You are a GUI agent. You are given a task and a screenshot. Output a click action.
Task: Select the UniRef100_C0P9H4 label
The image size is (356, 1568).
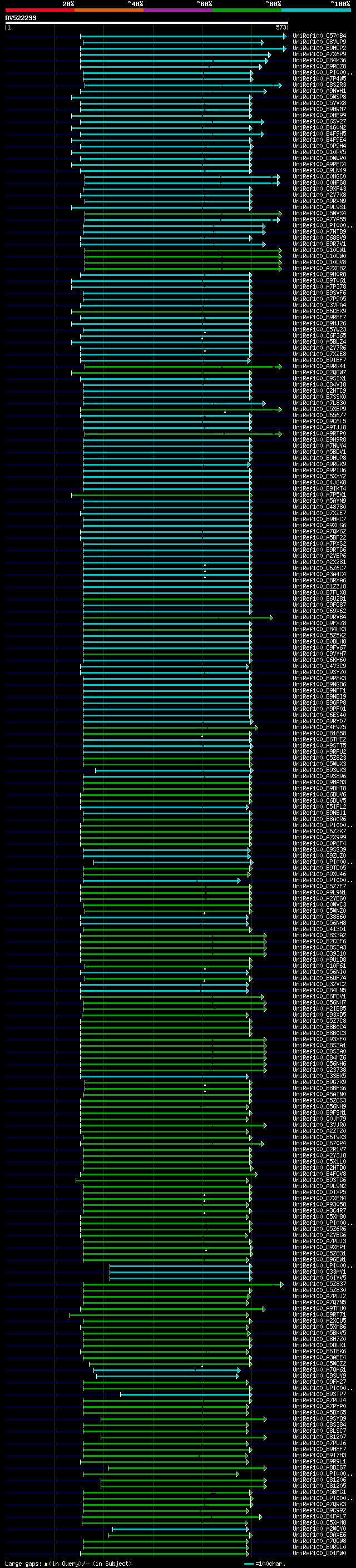pos(319,146)
